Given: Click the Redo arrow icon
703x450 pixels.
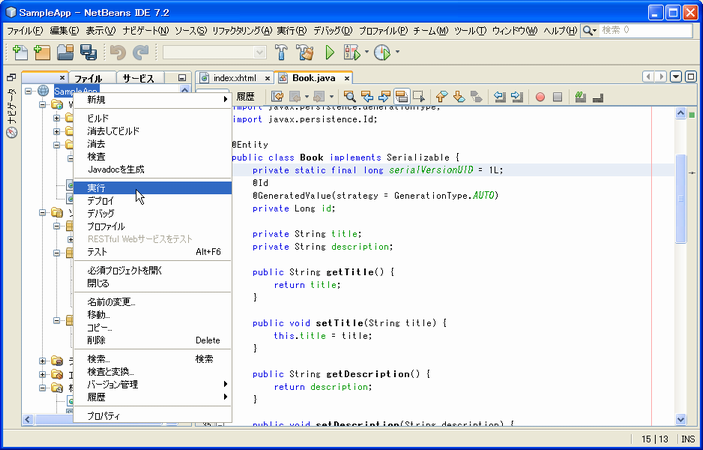Looking at the screenshot, I should coord(141,52).
